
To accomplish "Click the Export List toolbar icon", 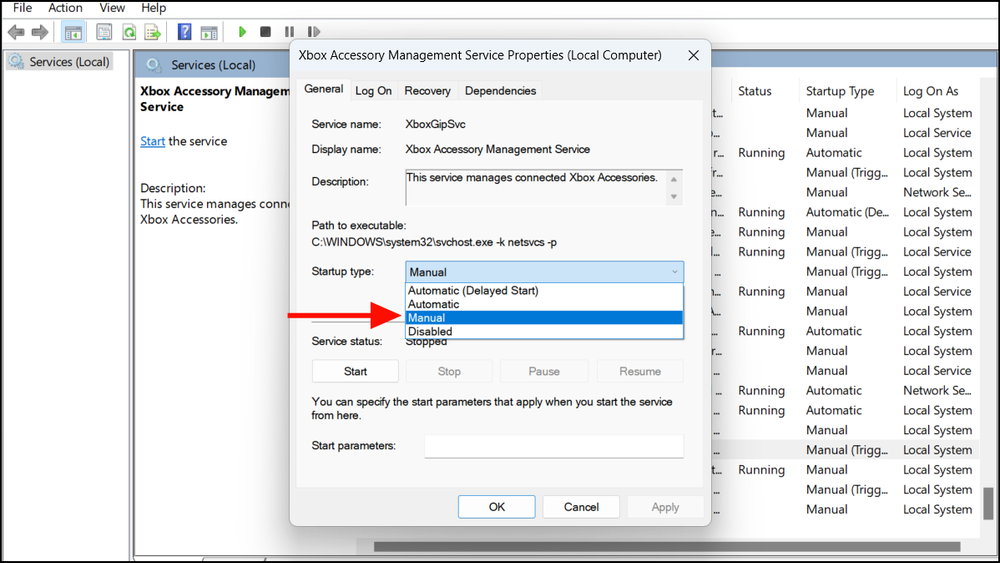I will pos(154,32).
